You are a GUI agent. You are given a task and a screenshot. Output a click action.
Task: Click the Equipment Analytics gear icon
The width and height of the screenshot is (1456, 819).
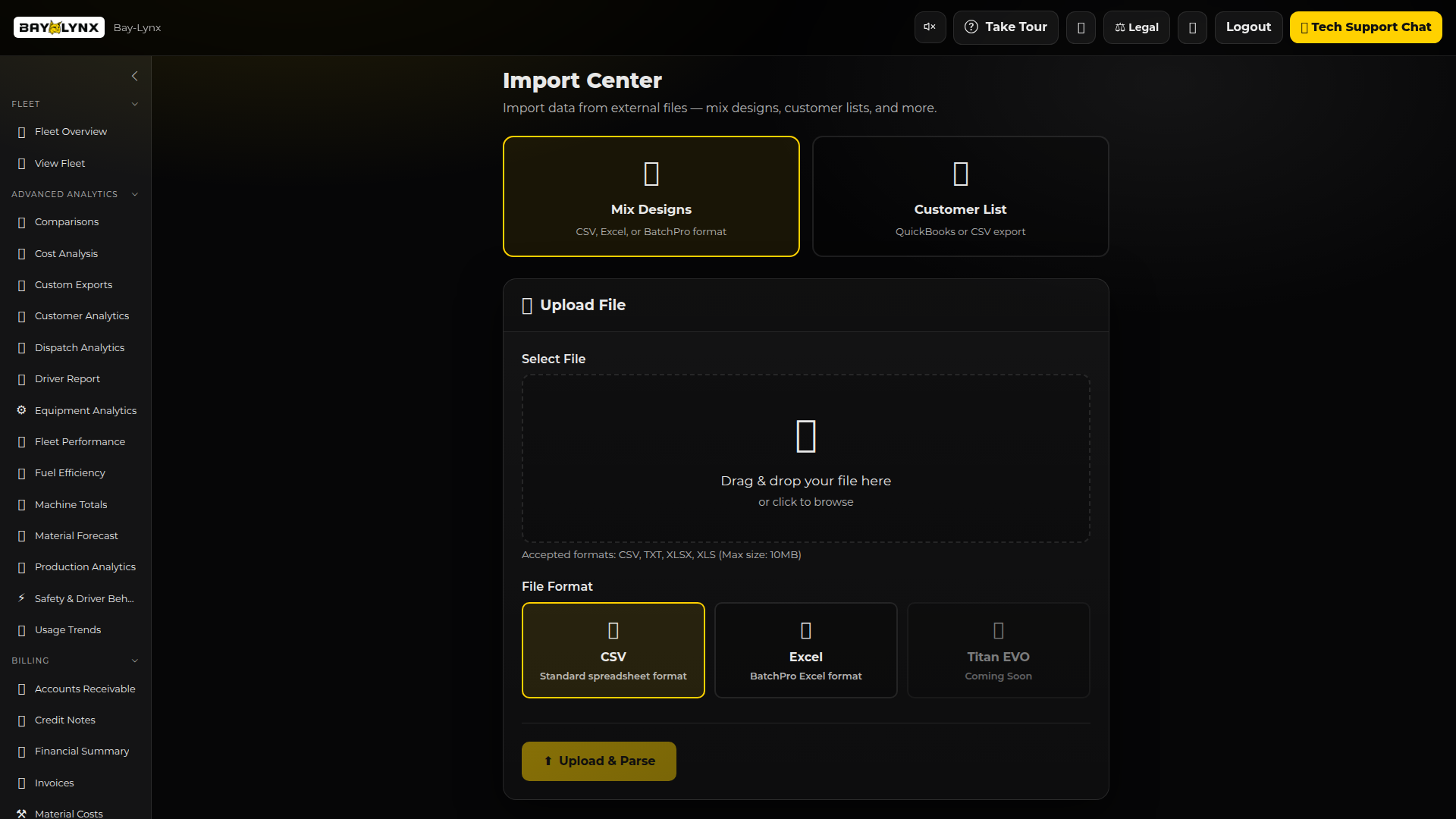click(x=21, y=410)
